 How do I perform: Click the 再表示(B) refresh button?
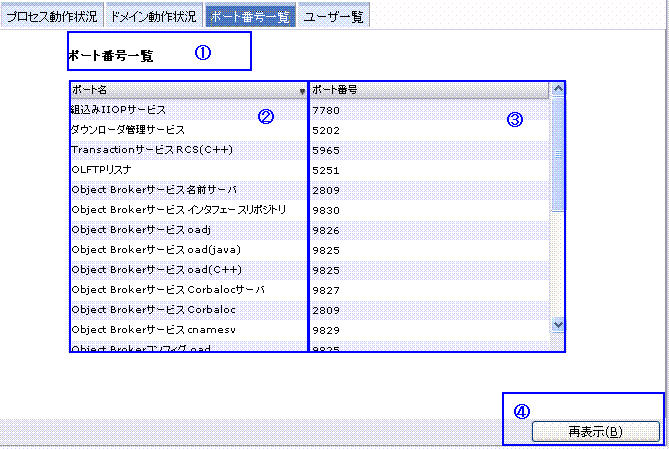pos(595,432)
